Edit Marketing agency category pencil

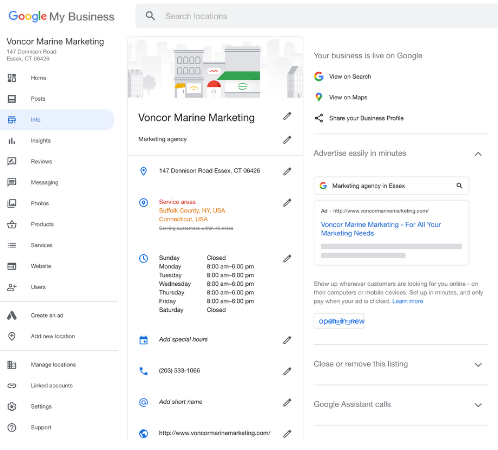287,140
